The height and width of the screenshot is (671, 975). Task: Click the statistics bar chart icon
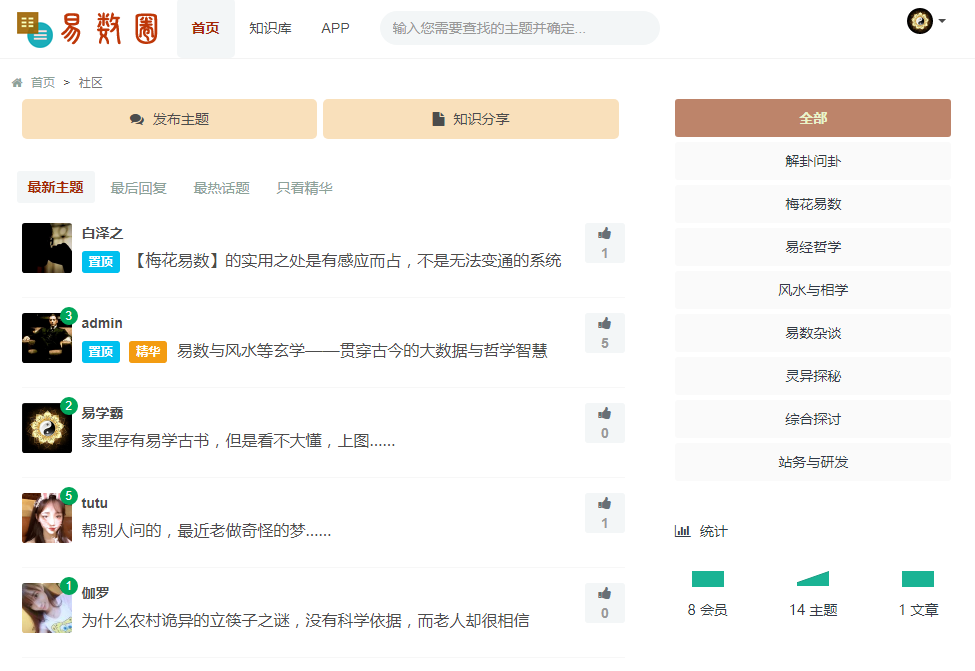(682, 531)
